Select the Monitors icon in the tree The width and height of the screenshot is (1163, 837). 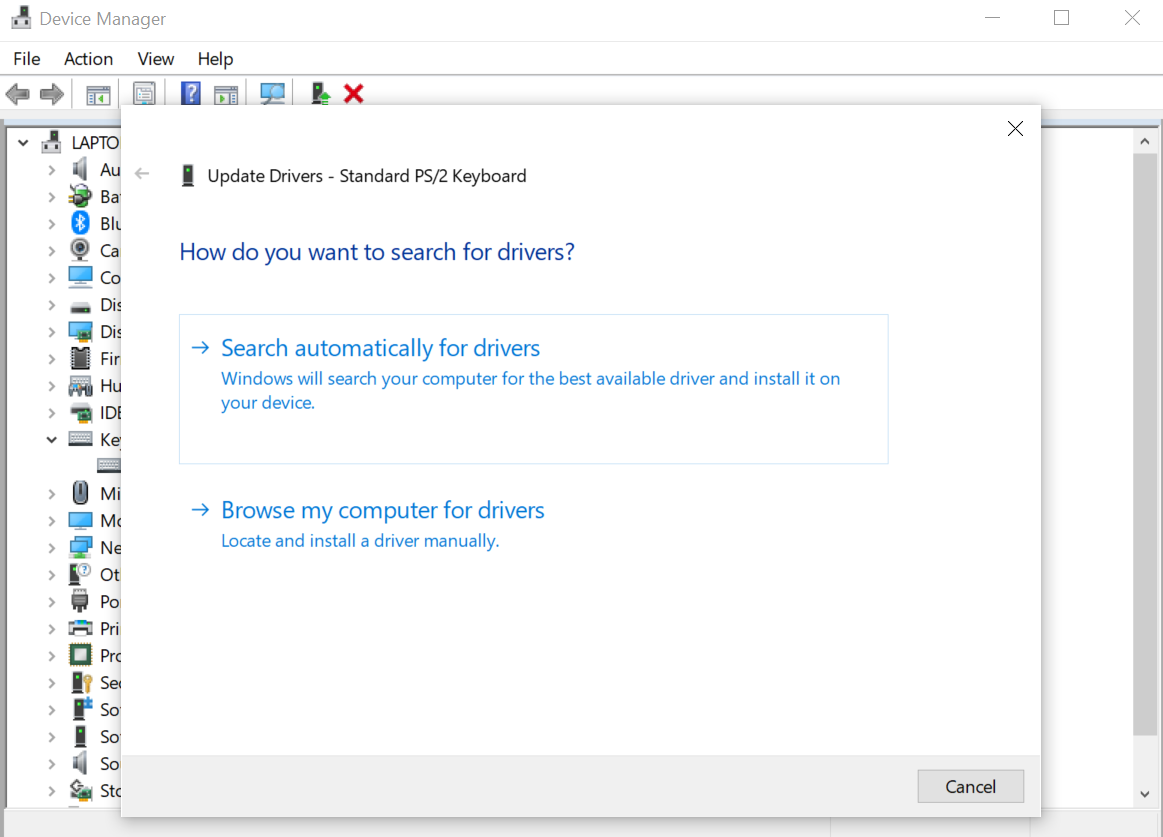click(80, 520)
